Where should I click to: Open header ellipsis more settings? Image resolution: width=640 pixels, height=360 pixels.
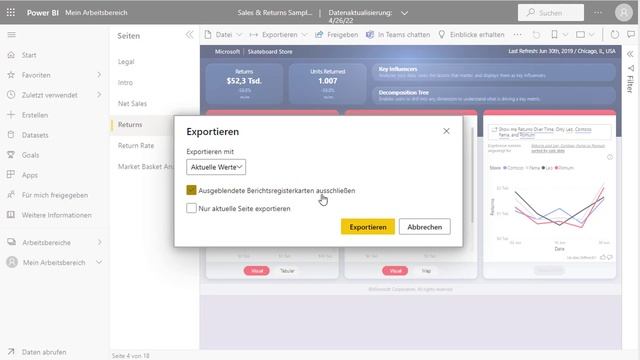click(598, 13)
